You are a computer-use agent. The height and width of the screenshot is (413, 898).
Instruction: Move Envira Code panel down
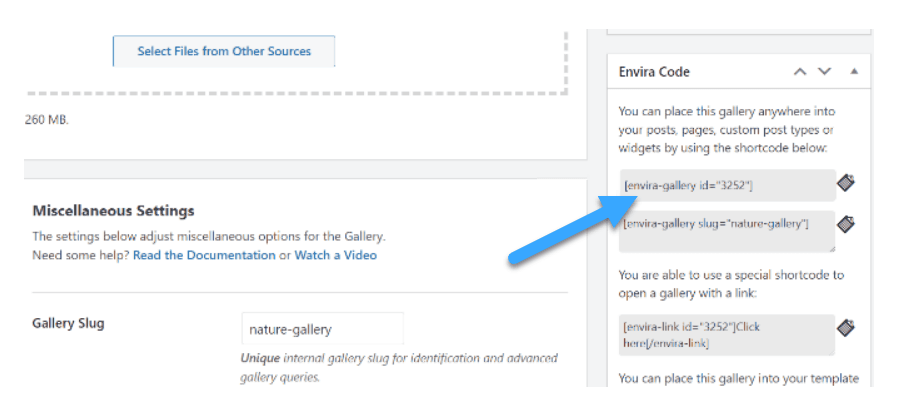(x=824, y=72)
